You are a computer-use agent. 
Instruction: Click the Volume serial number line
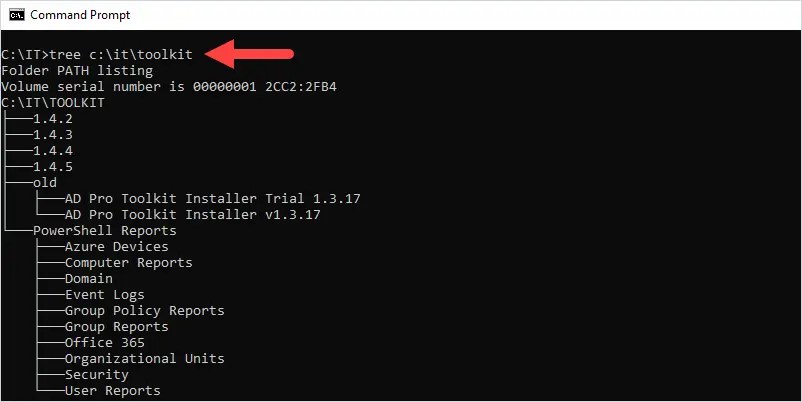point(169,86)
